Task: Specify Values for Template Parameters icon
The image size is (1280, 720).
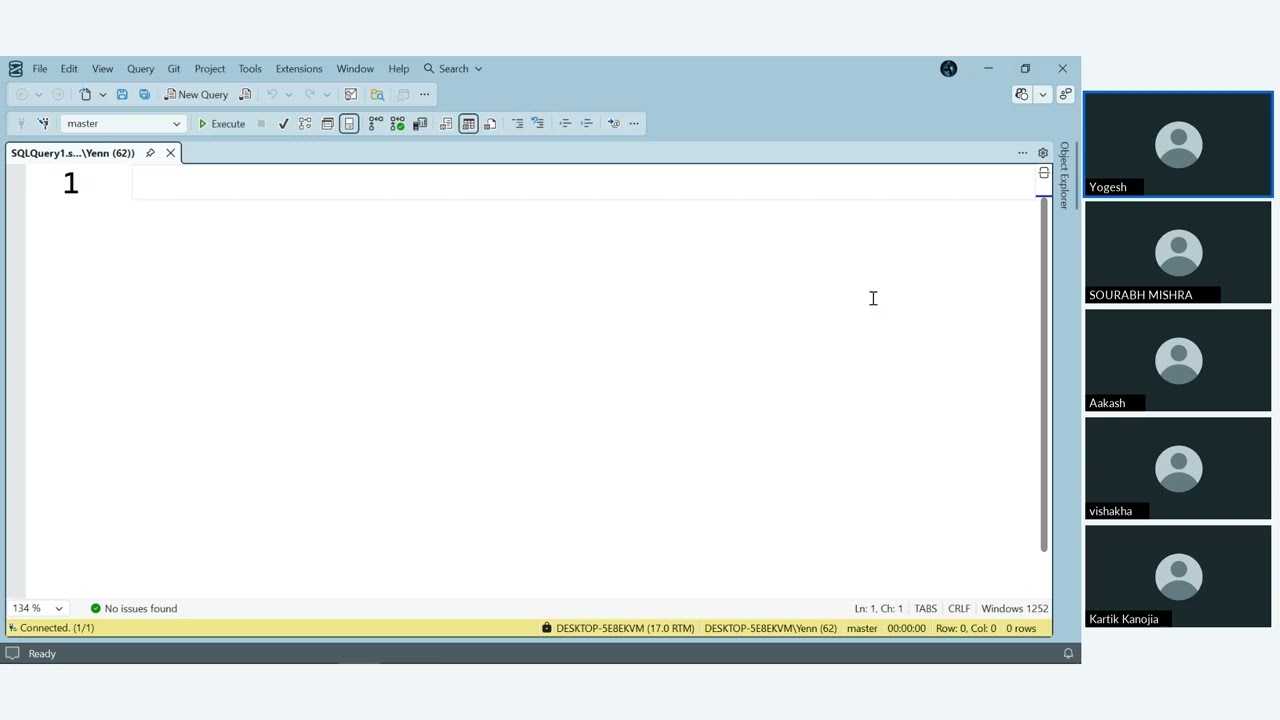Action: point(613,123)
